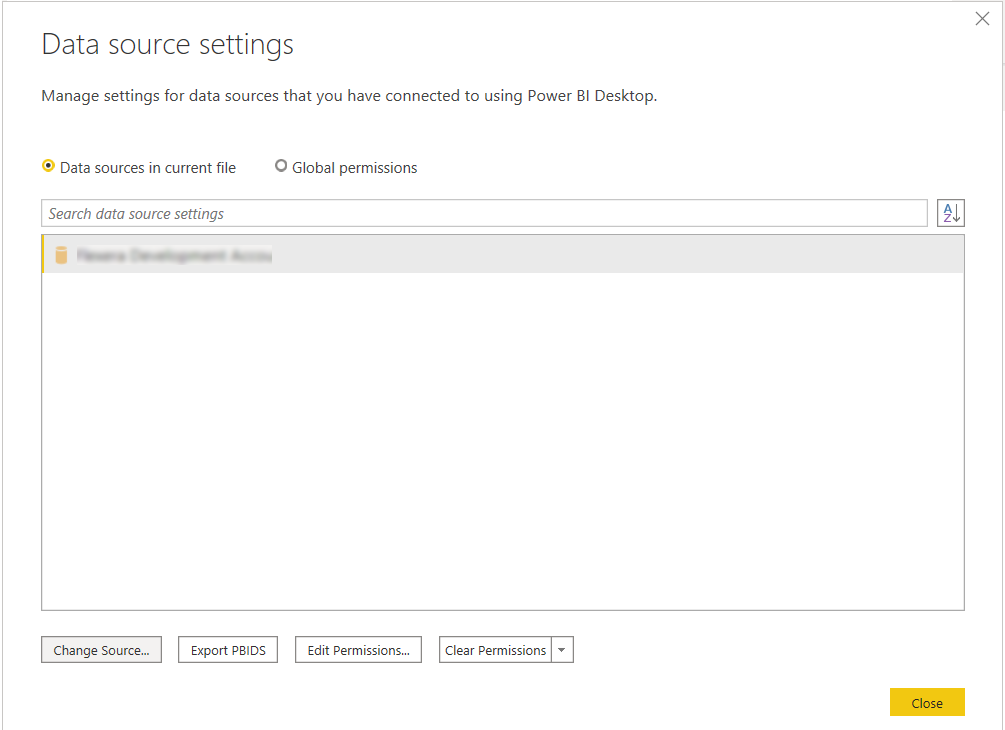Click the A-Z sort icon
This screenshot has width=1005, height=730.
point(950,213)
